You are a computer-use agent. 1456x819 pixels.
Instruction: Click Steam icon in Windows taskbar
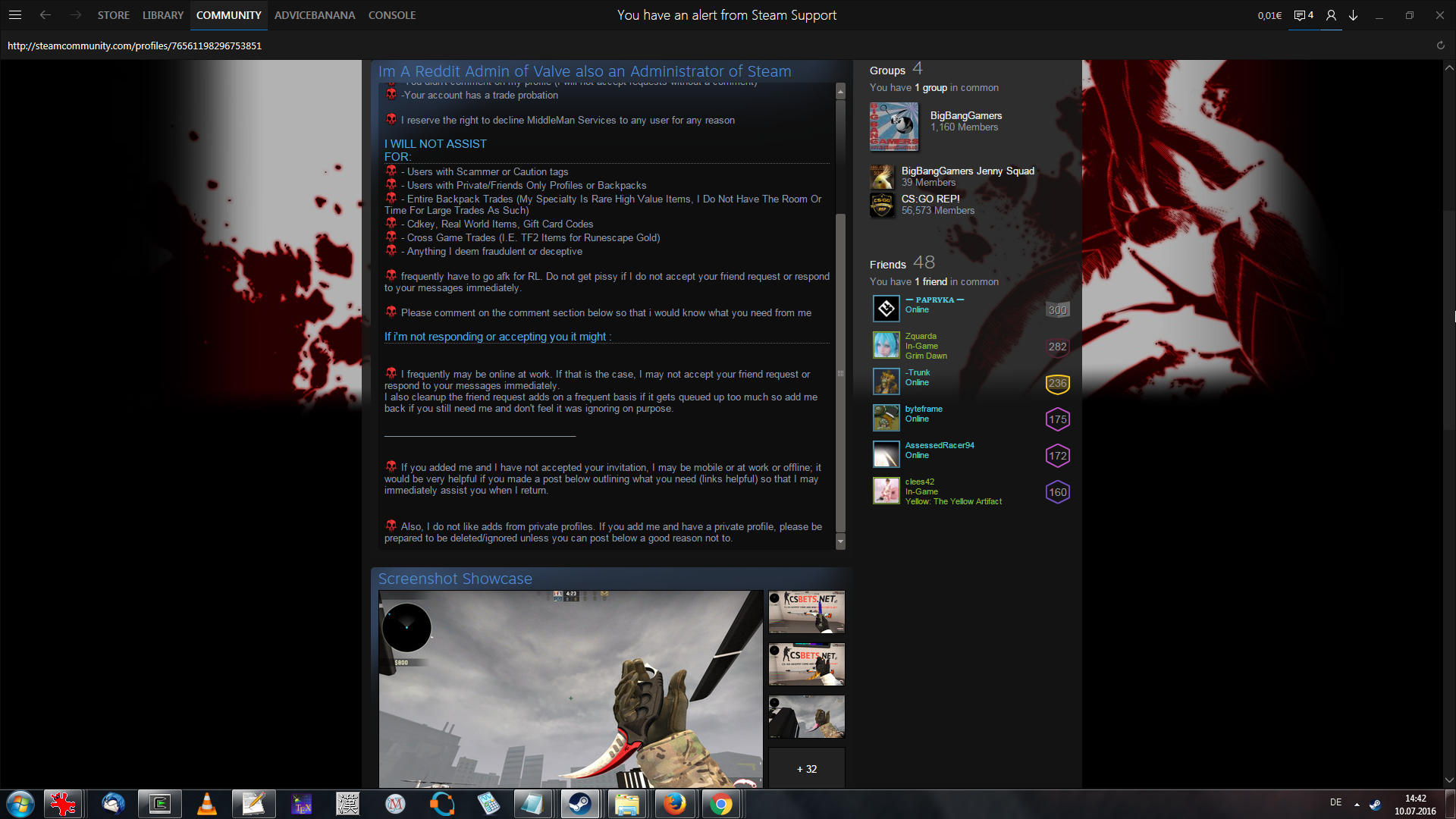pos(580,804)
